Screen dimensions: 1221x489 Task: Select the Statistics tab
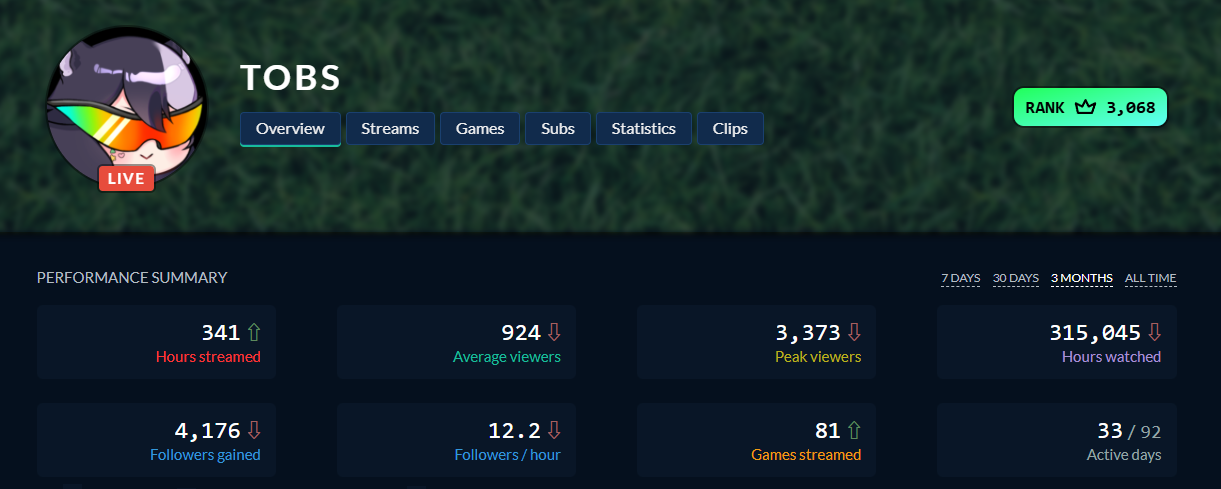644,129
